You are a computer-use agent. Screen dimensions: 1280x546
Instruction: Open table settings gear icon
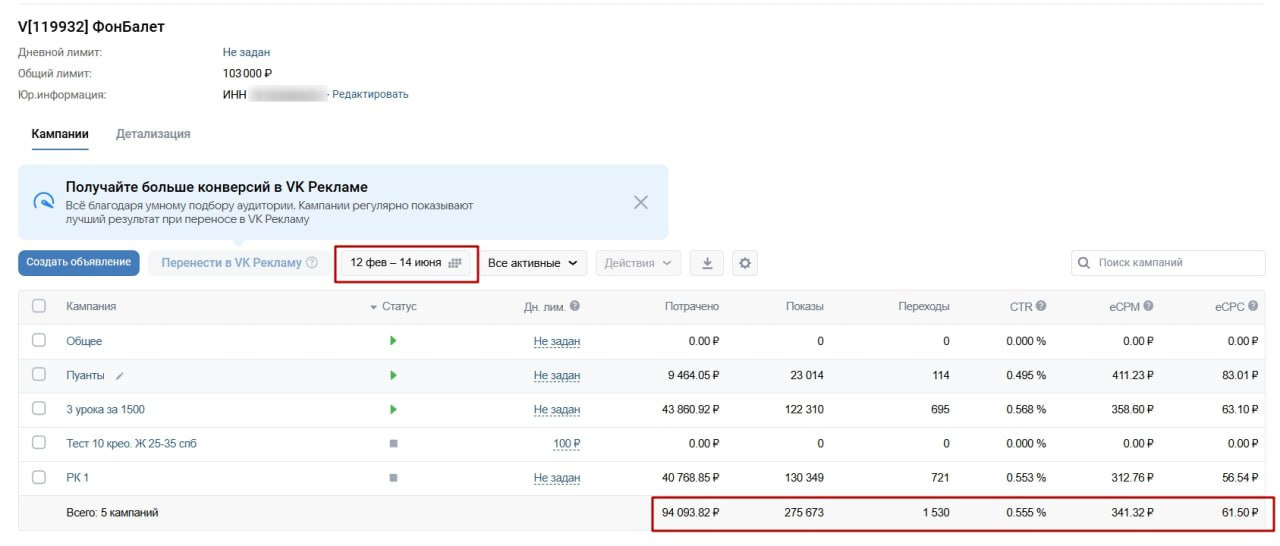point(745,263)
